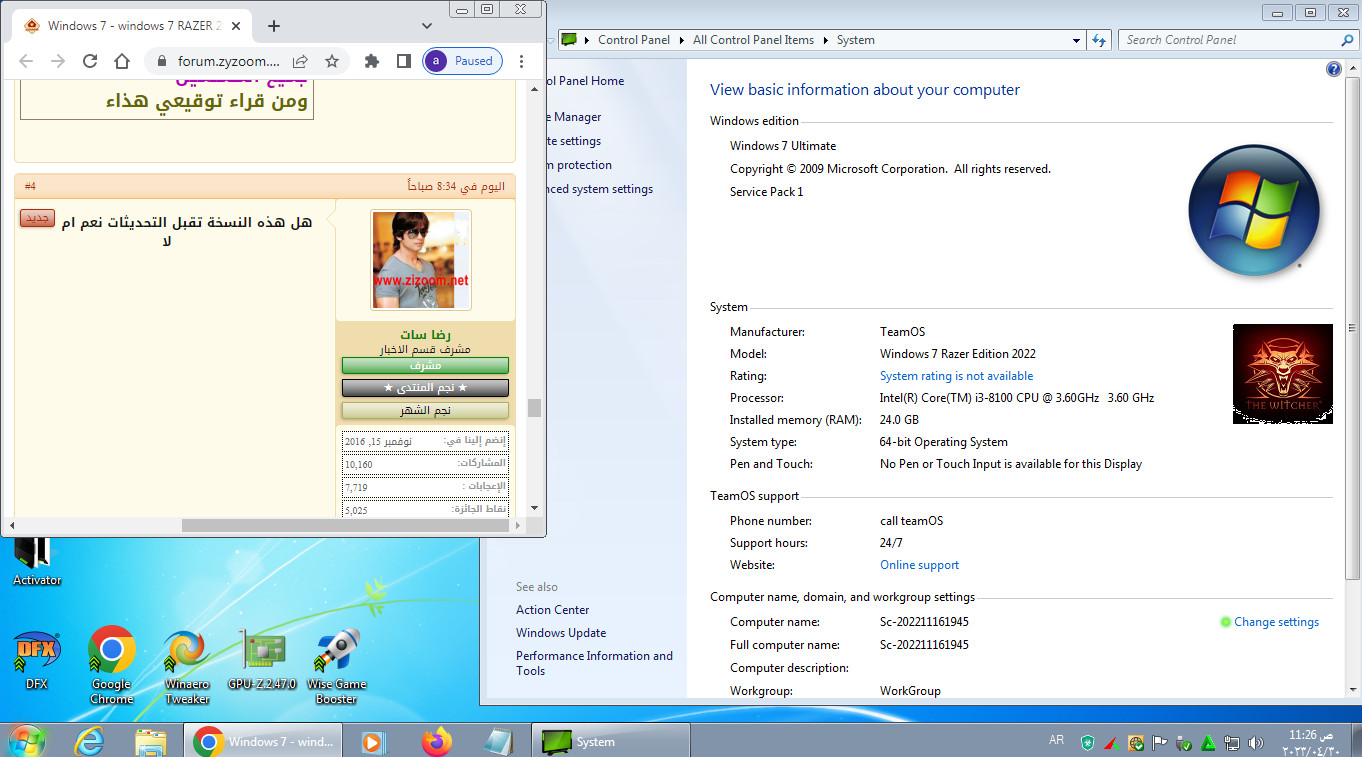Screen dimensions: 1362x757
Task: Open Windows Explorer taskbar icon
Action: [151, 741]
